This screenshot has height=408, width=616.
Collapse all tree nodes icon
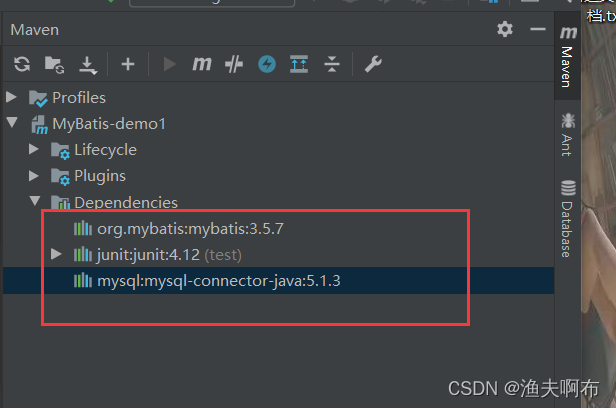pos(332,64)
